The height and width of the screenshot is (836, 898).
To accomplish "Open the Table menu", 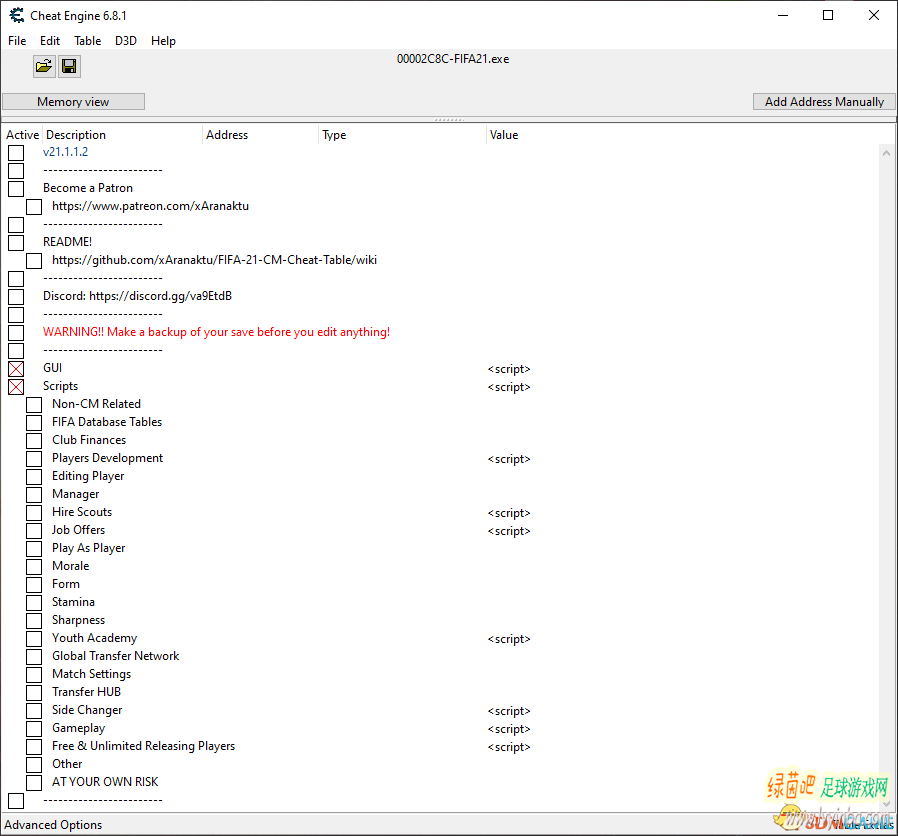I will (x=88, y=41).
